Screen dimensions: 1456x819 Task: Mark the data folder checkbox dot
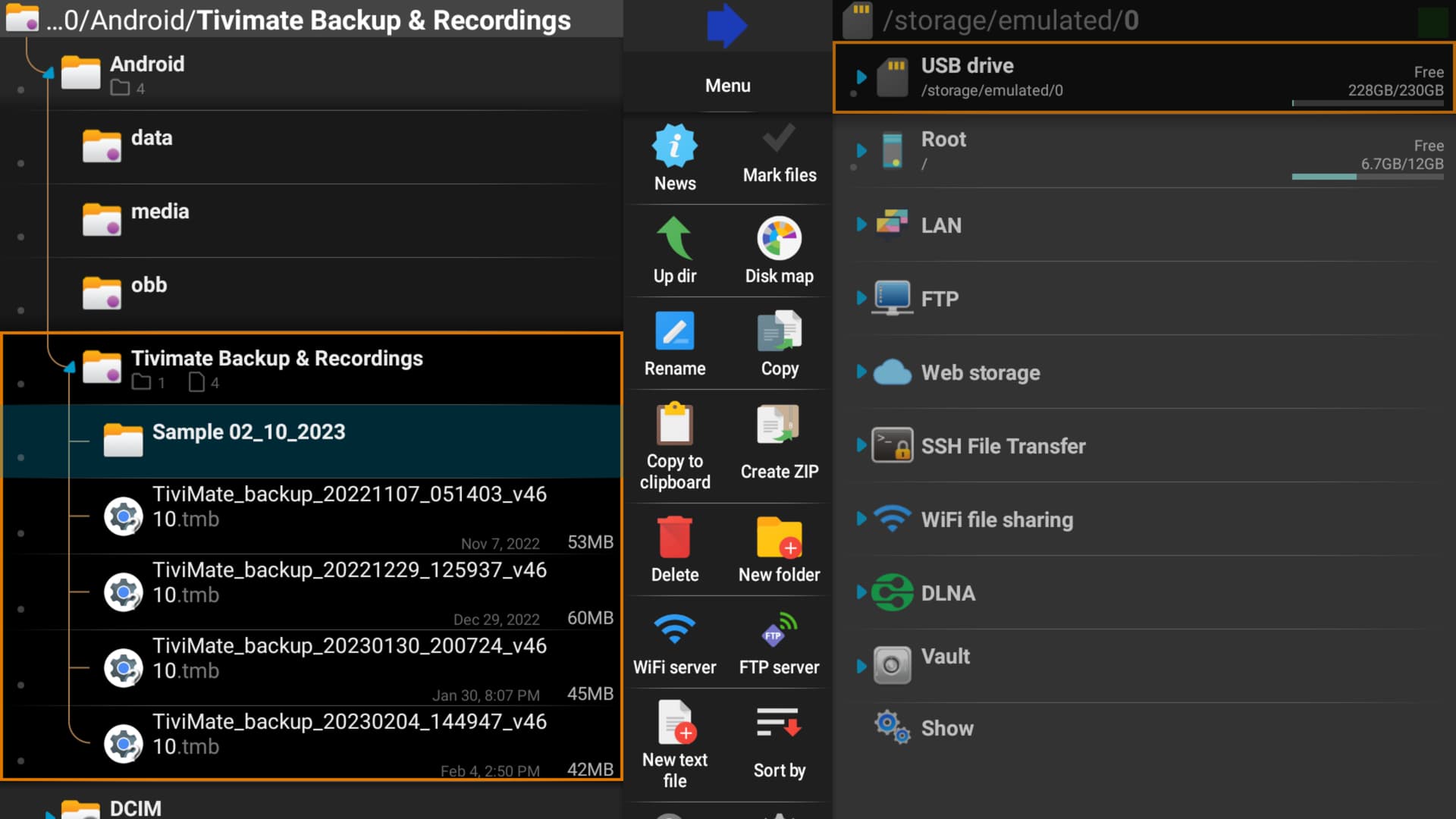[x=20, y=164]
